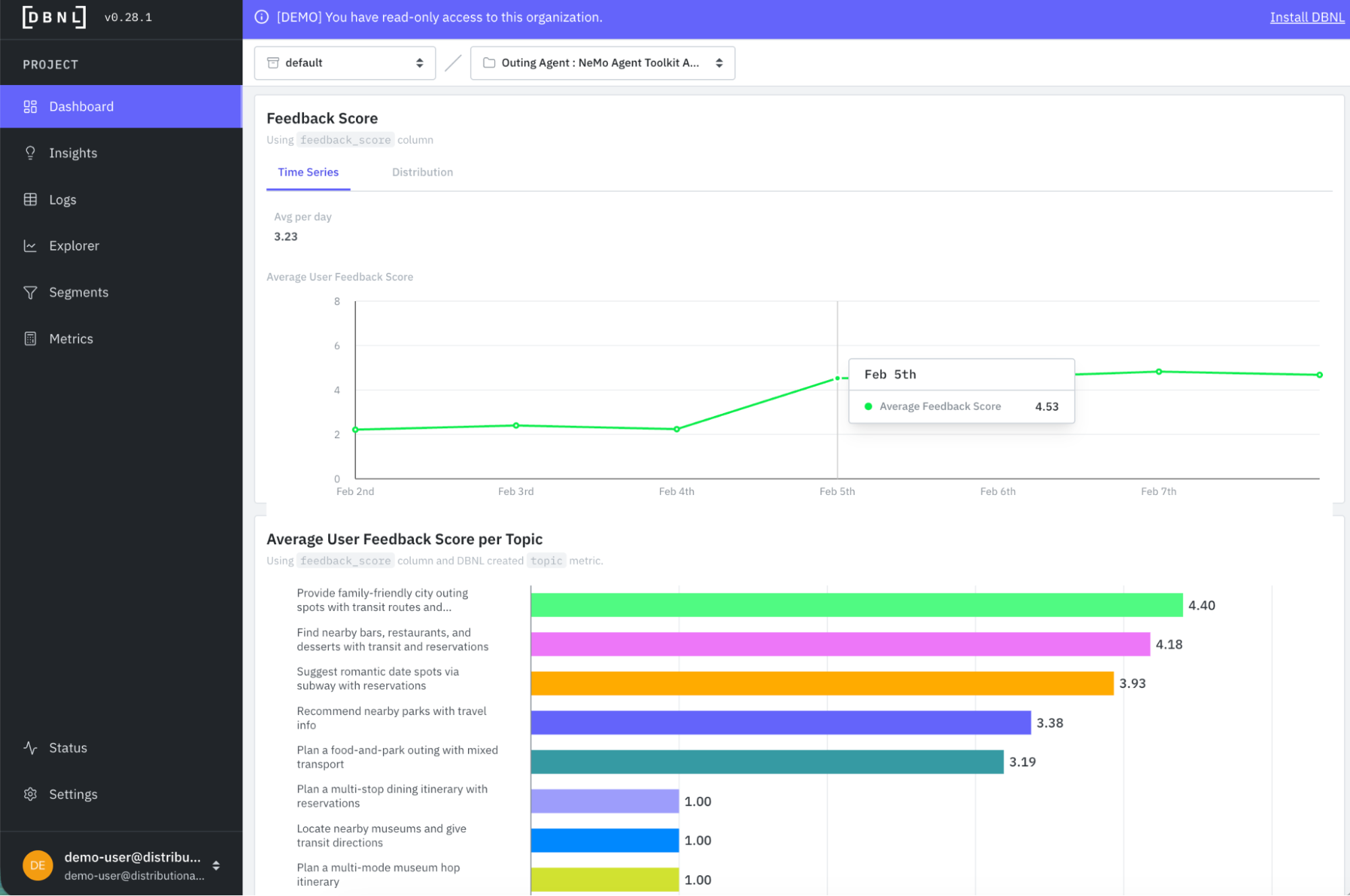Viewport: 1350px width, 896px height.
Task: Click the orange DE user avatar
Action: pyautogui.click(x=38, y=866)
